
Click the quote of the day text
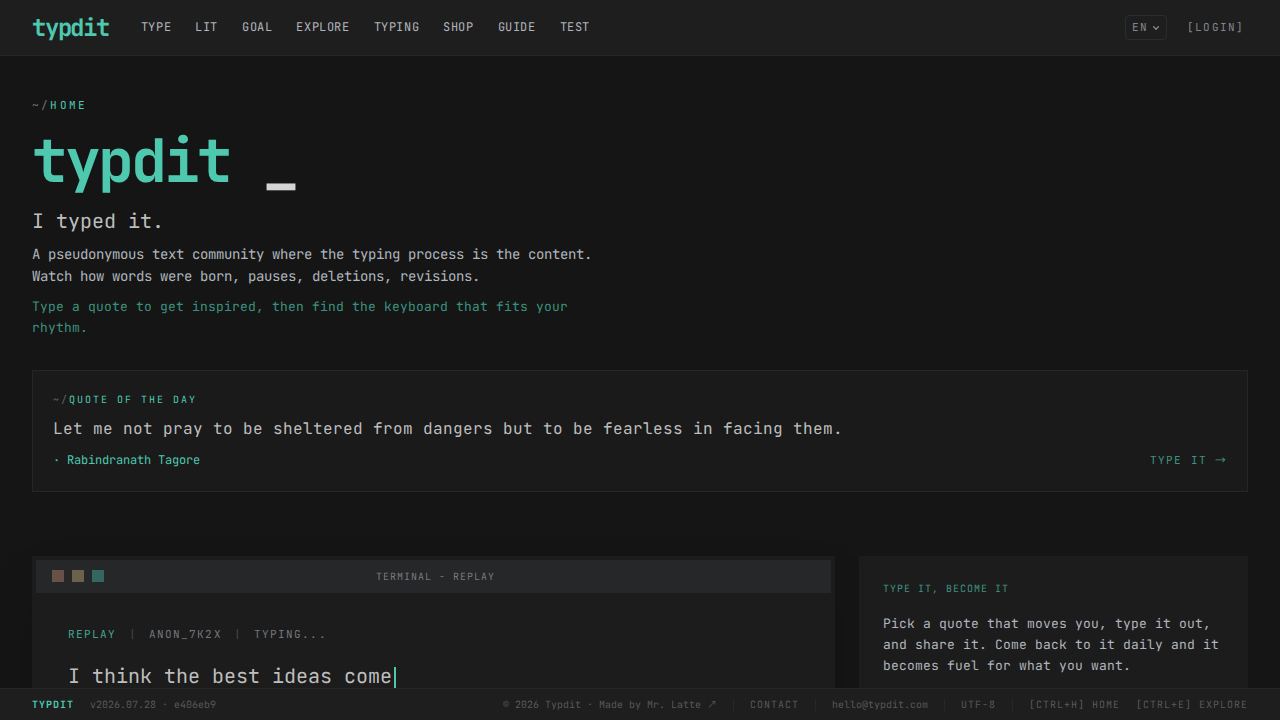click(x=447, y=429)
